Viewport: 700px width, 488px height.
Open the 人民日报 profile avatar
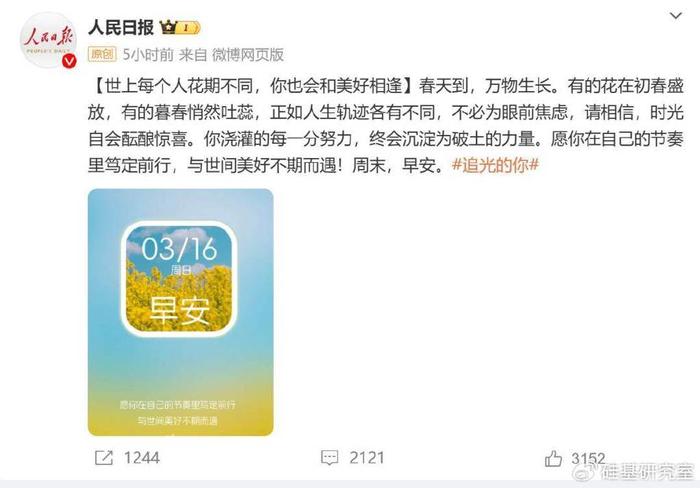(48, 41)
